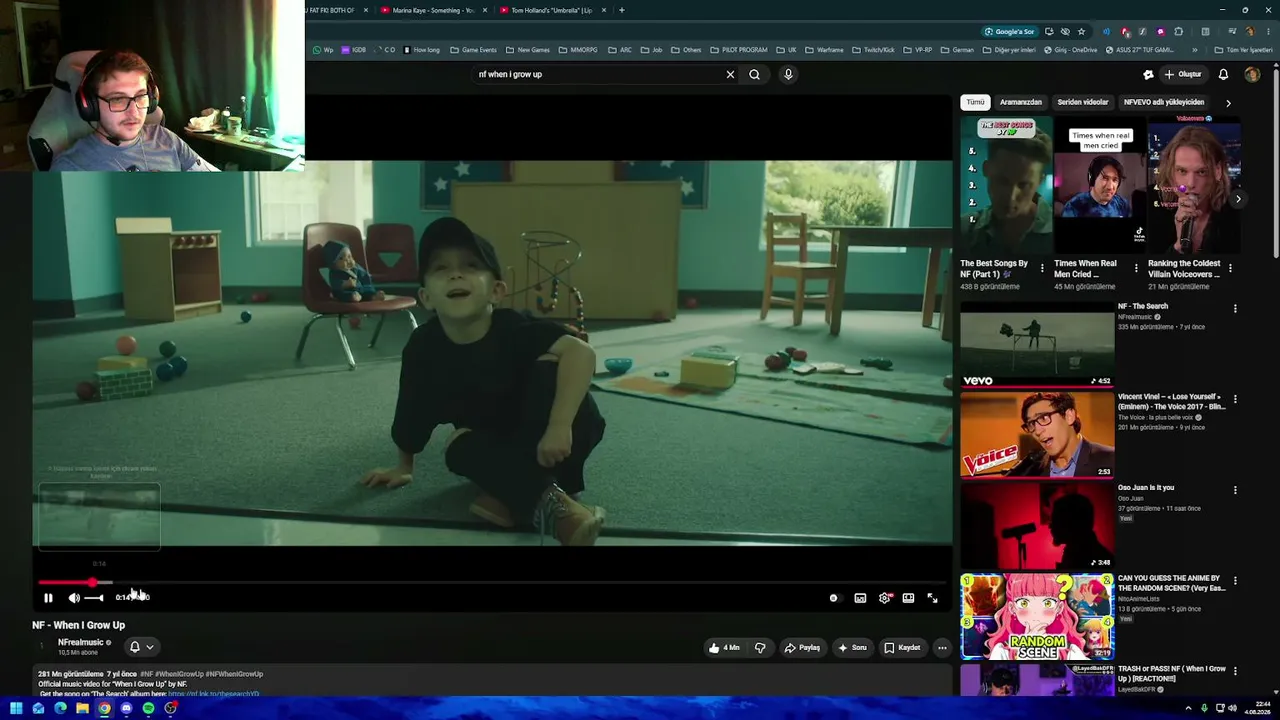Open the YouTube account avatar menu
The height and width of the screenshot is (720, 1280).
point(1252,74)
